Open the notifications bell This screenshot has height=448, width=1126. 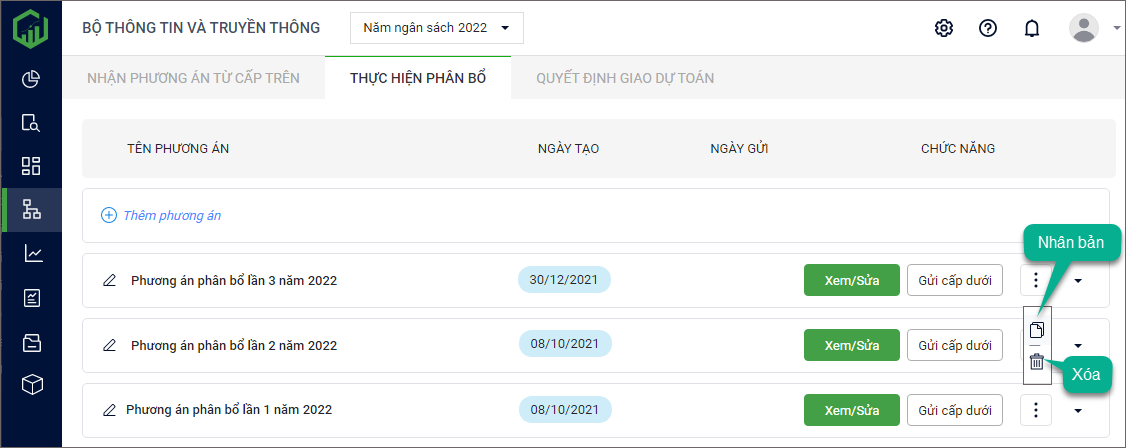click(x=1032, y=28)
